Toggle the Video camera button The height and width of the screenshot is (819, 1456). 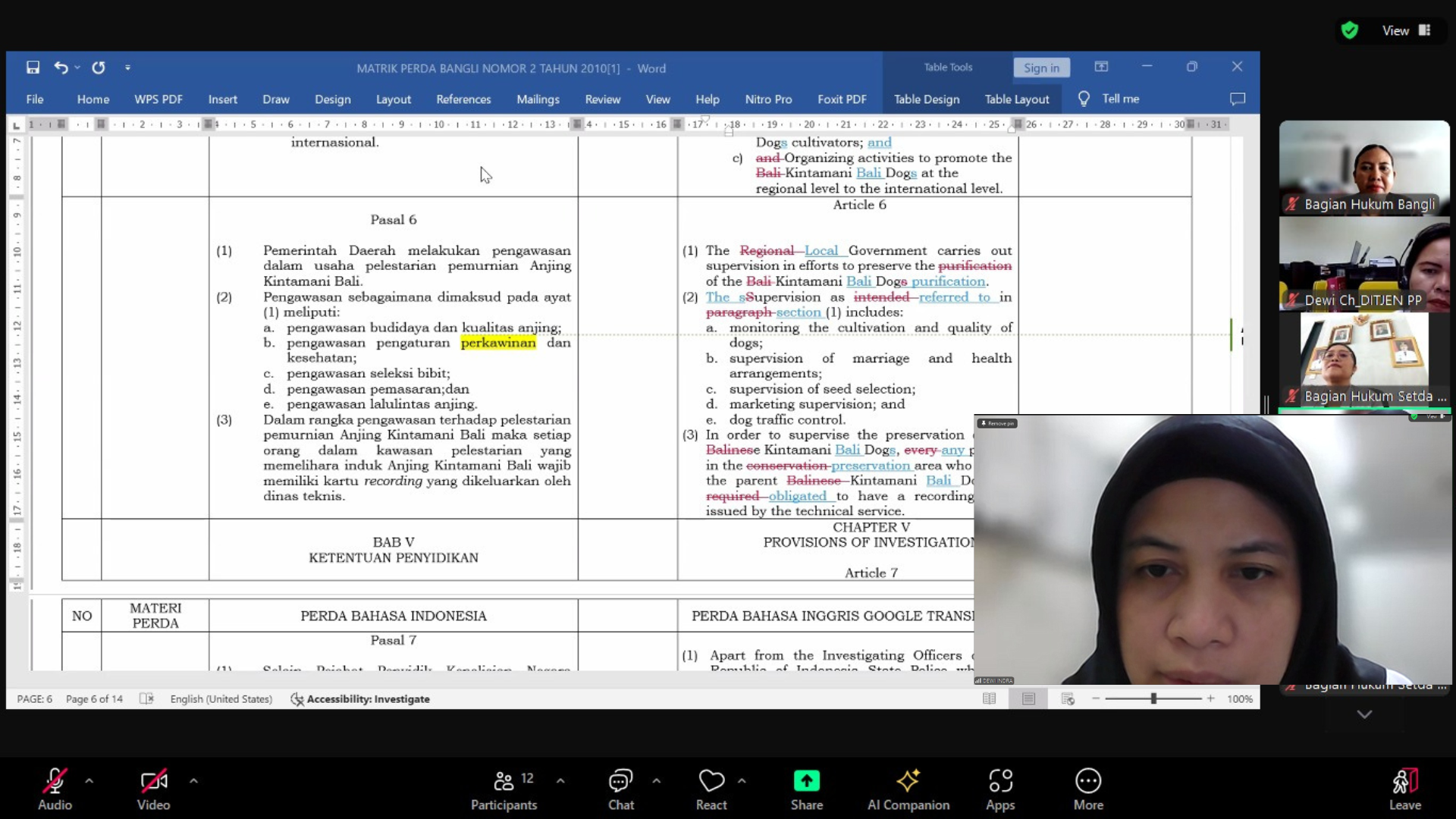click(153, 789)
